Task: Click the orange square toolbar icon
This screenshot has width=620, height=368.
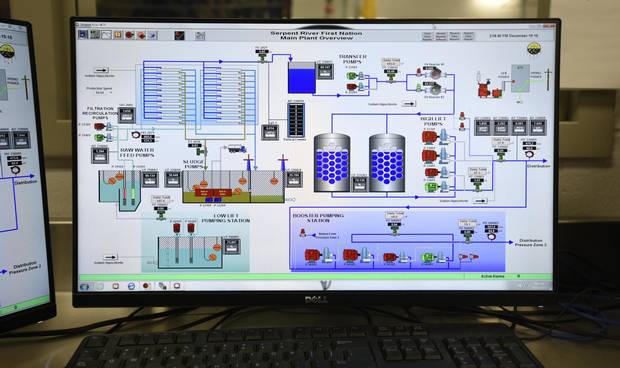Action: pos(118,35)
